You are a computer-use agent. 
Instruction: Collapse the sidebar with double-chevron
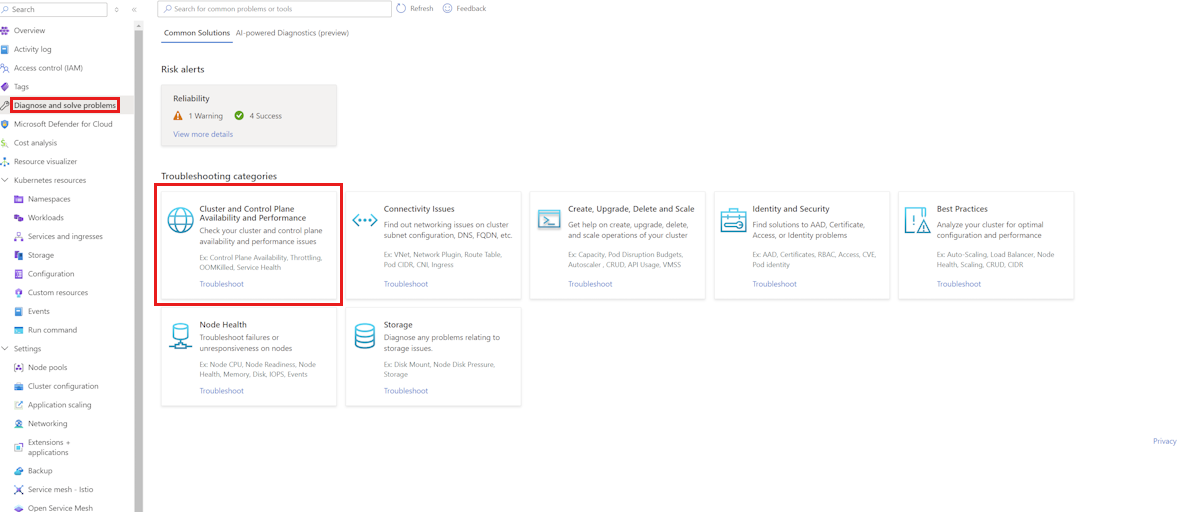coord(134,9)
